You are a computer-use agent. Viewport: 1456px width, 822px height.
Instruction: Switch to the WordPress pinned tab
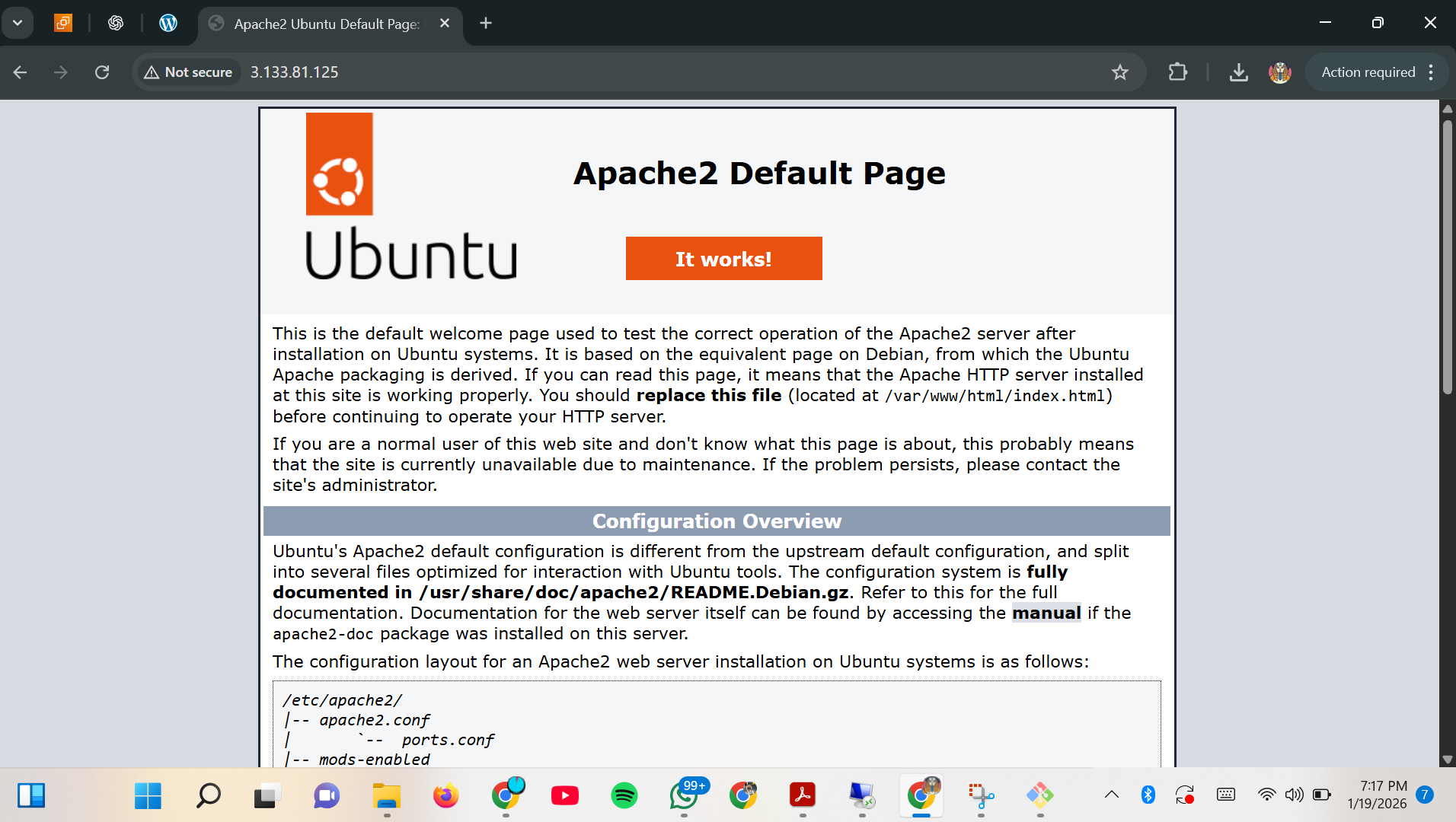click(168, 23)
